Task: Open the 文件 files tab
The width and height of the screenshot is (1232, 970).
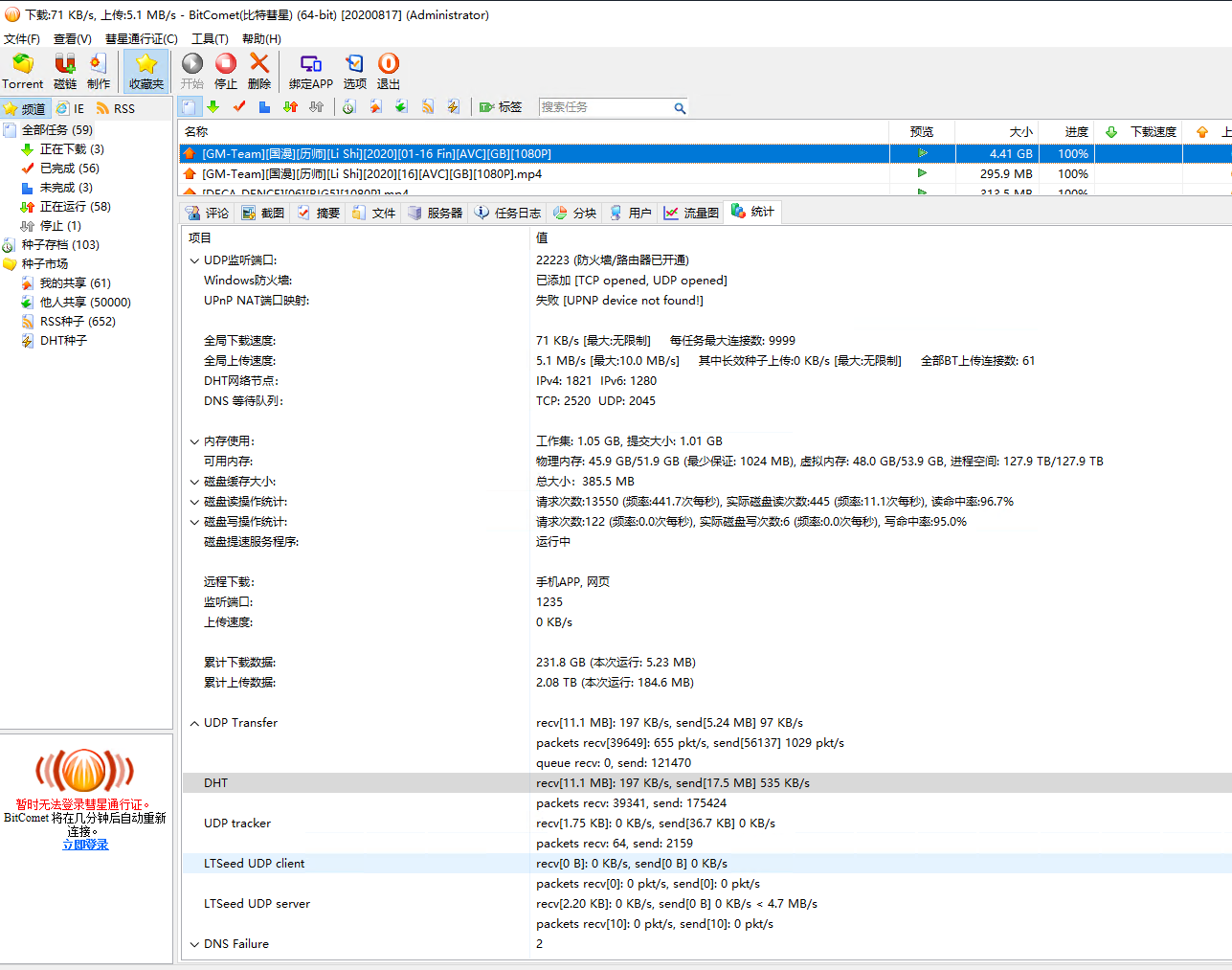Action: [374, 213]
